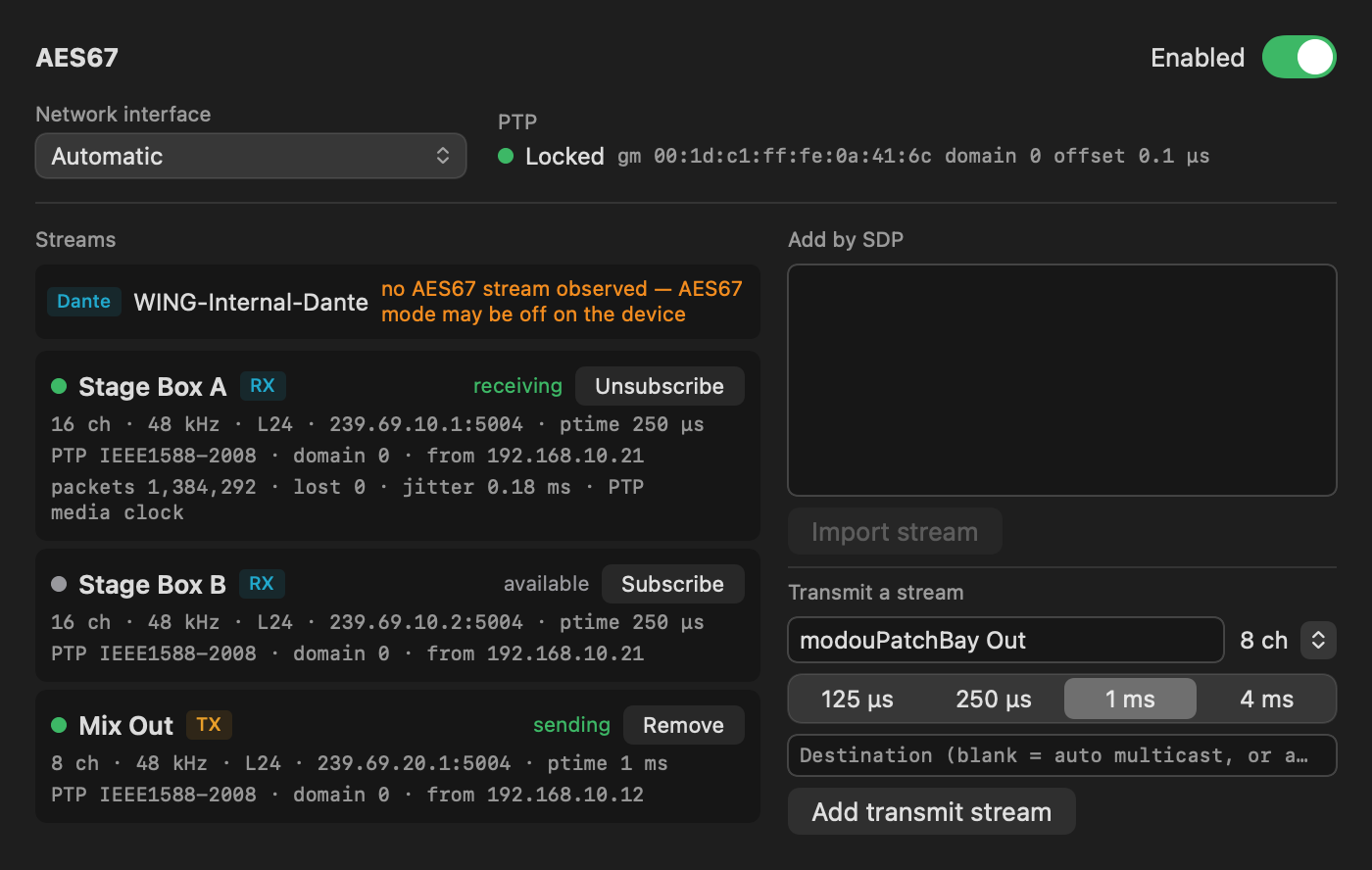Open the Network interface dropdown
Viewport: 1372px width, 870px height.
coord(251,156)
